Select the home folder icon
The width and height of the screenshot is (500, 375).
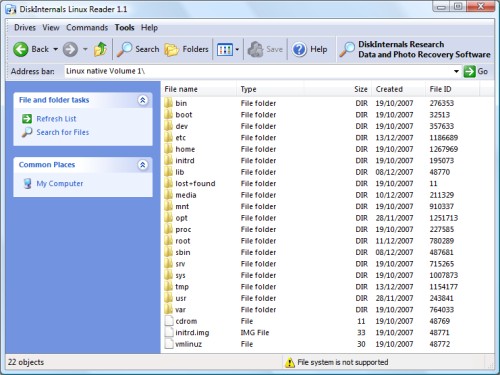tap(168, 149)
